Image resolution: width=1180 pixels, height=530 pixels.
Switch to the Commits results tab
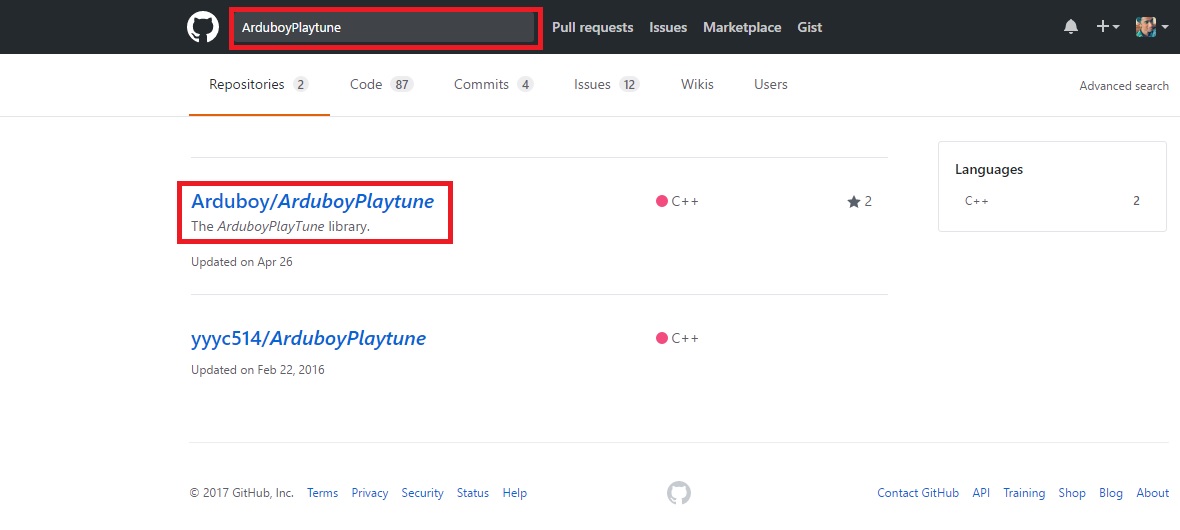(493, 85)
